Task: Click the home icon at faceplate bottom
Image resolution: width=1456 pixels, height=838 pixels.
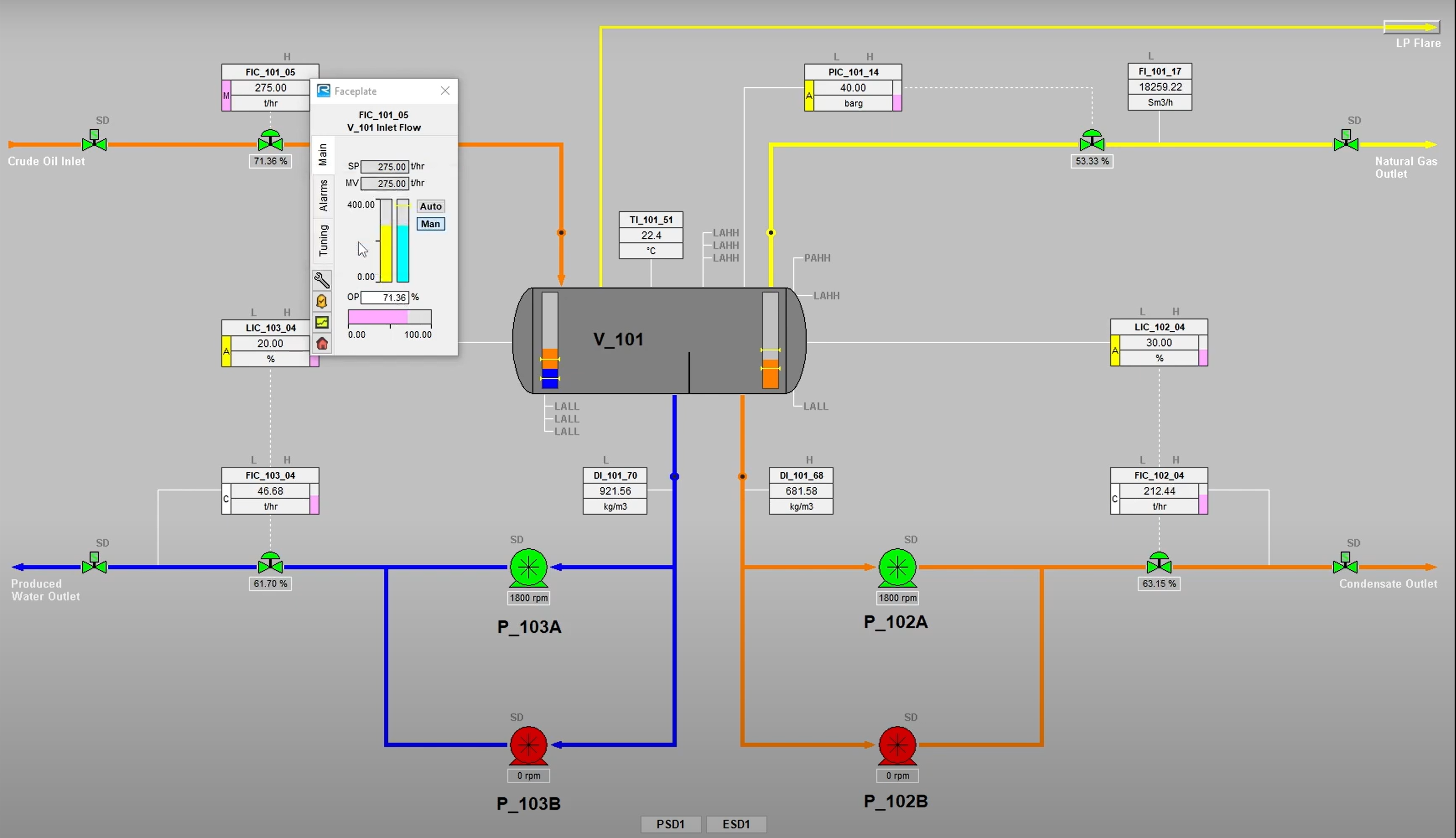Action: pyautogui.click(x=322, y=343)
